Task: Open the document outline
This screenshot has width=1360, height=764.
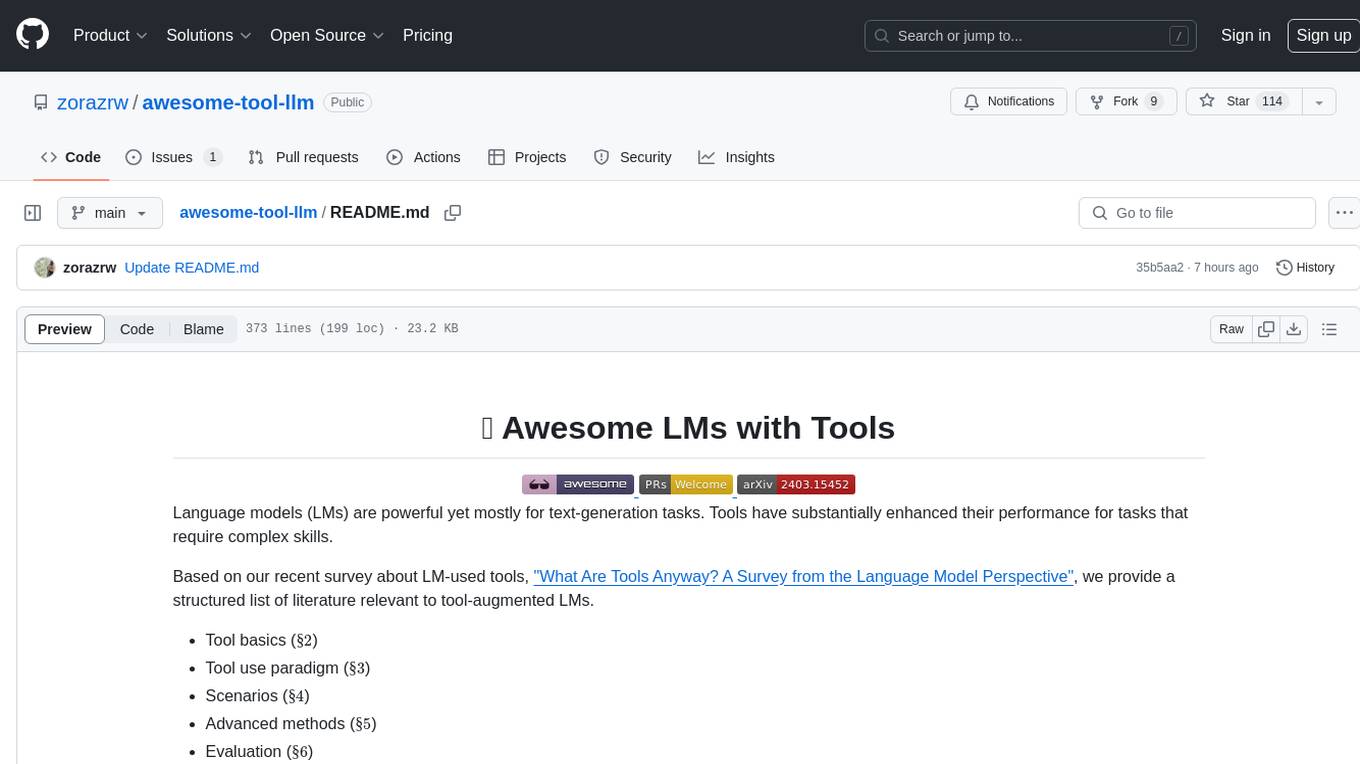Action: click(x=1329, y=329)
